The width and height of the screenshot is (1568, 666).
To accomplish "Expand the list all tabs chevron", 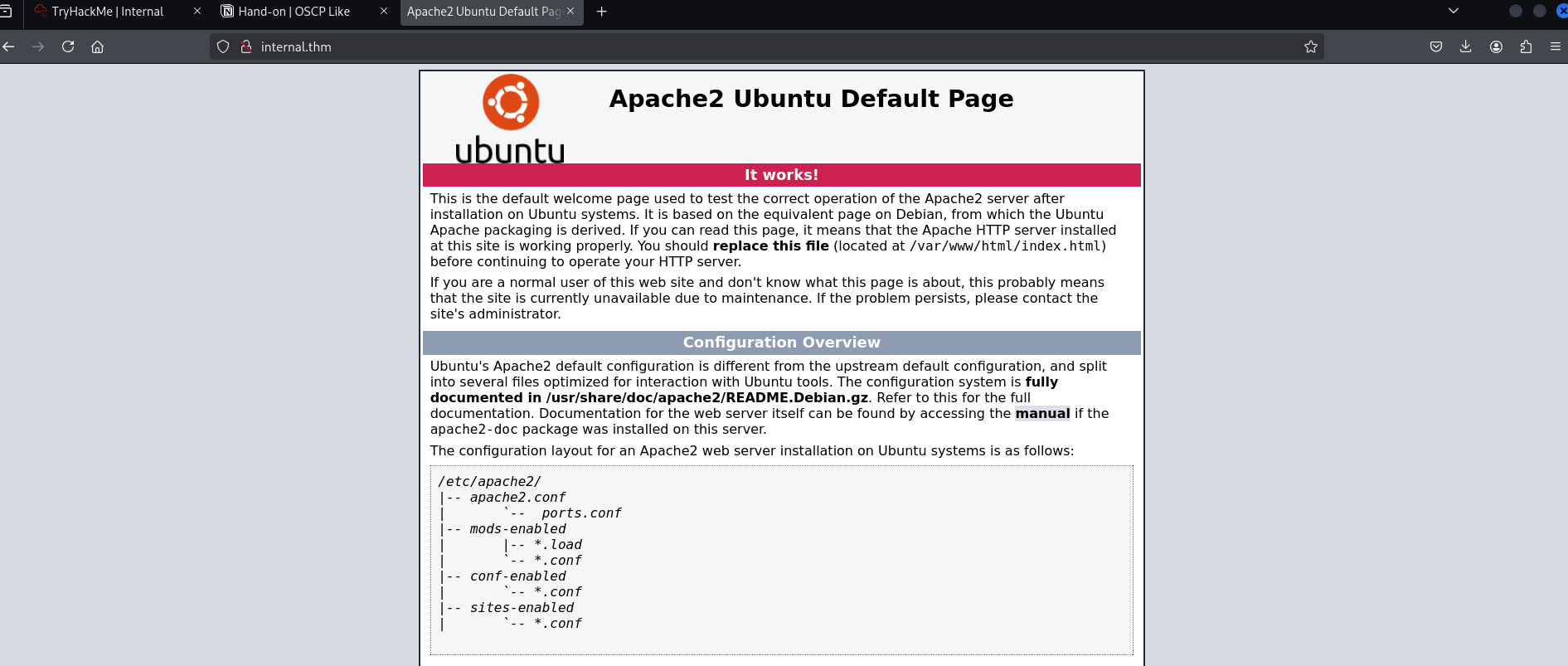I will (1454, 12).
